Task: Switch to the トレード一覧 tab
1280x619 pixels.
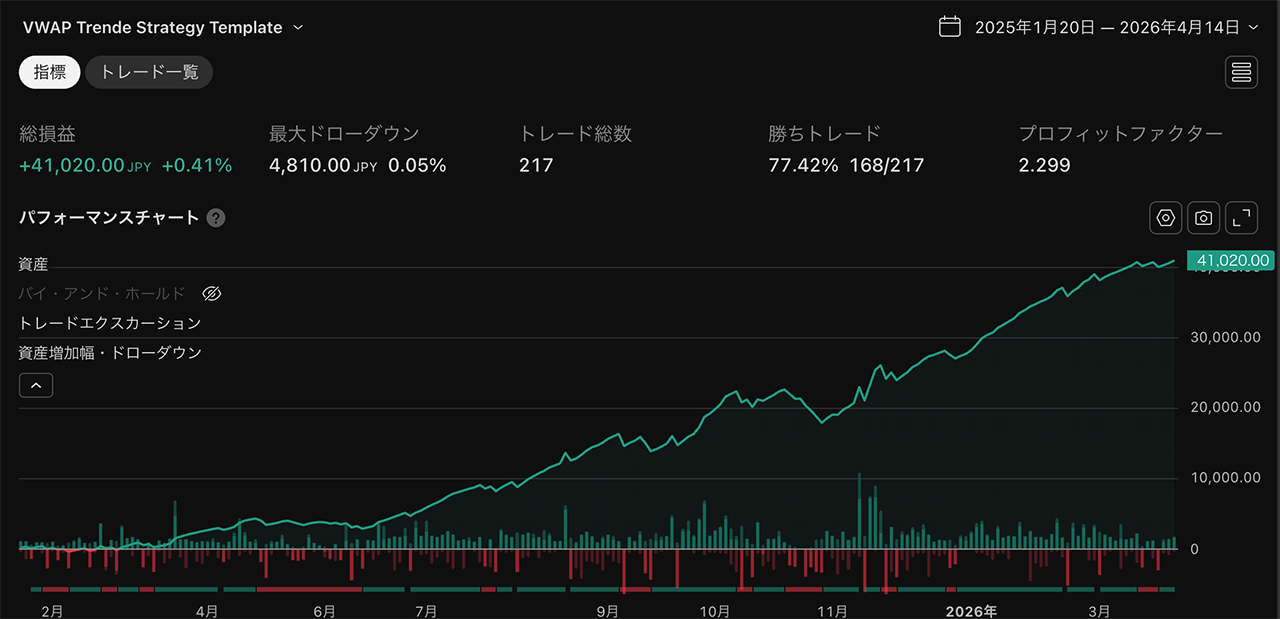Action: pyautogui.click(x=148, y=71)
